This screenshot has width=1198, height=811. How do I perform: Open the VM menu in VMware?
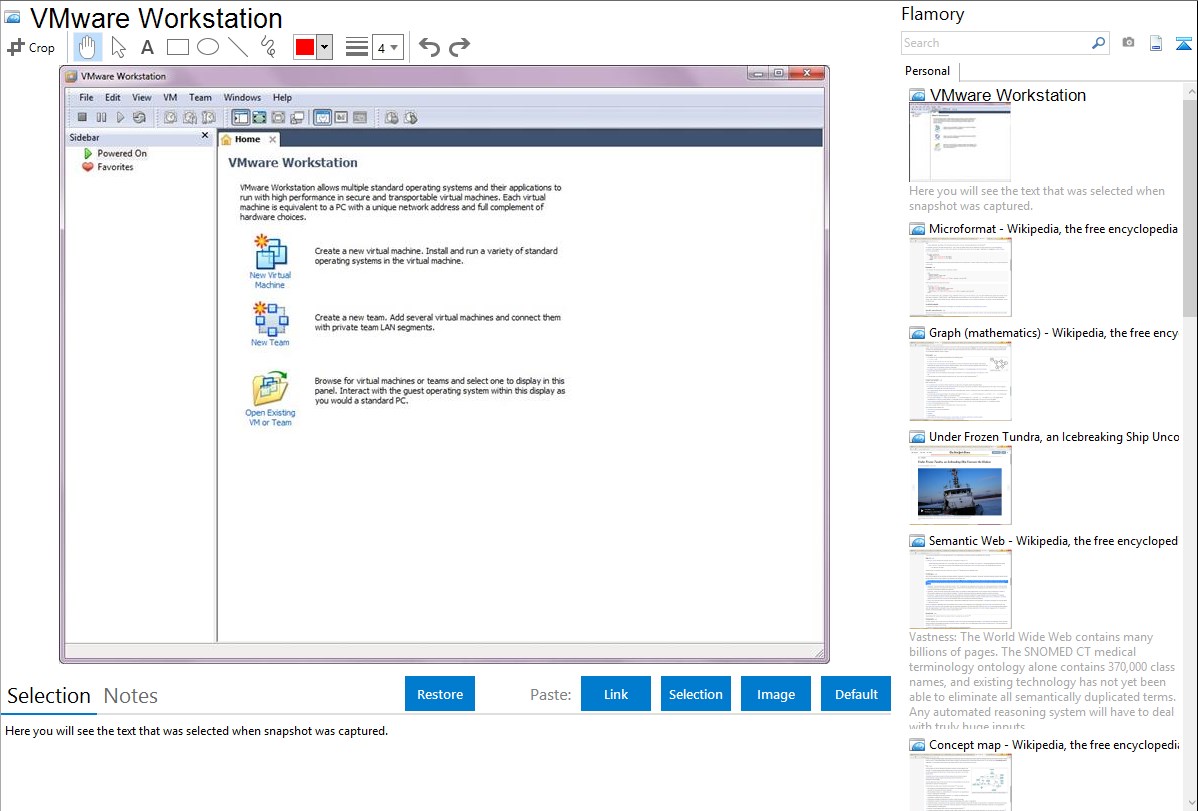tap(170, 98)
